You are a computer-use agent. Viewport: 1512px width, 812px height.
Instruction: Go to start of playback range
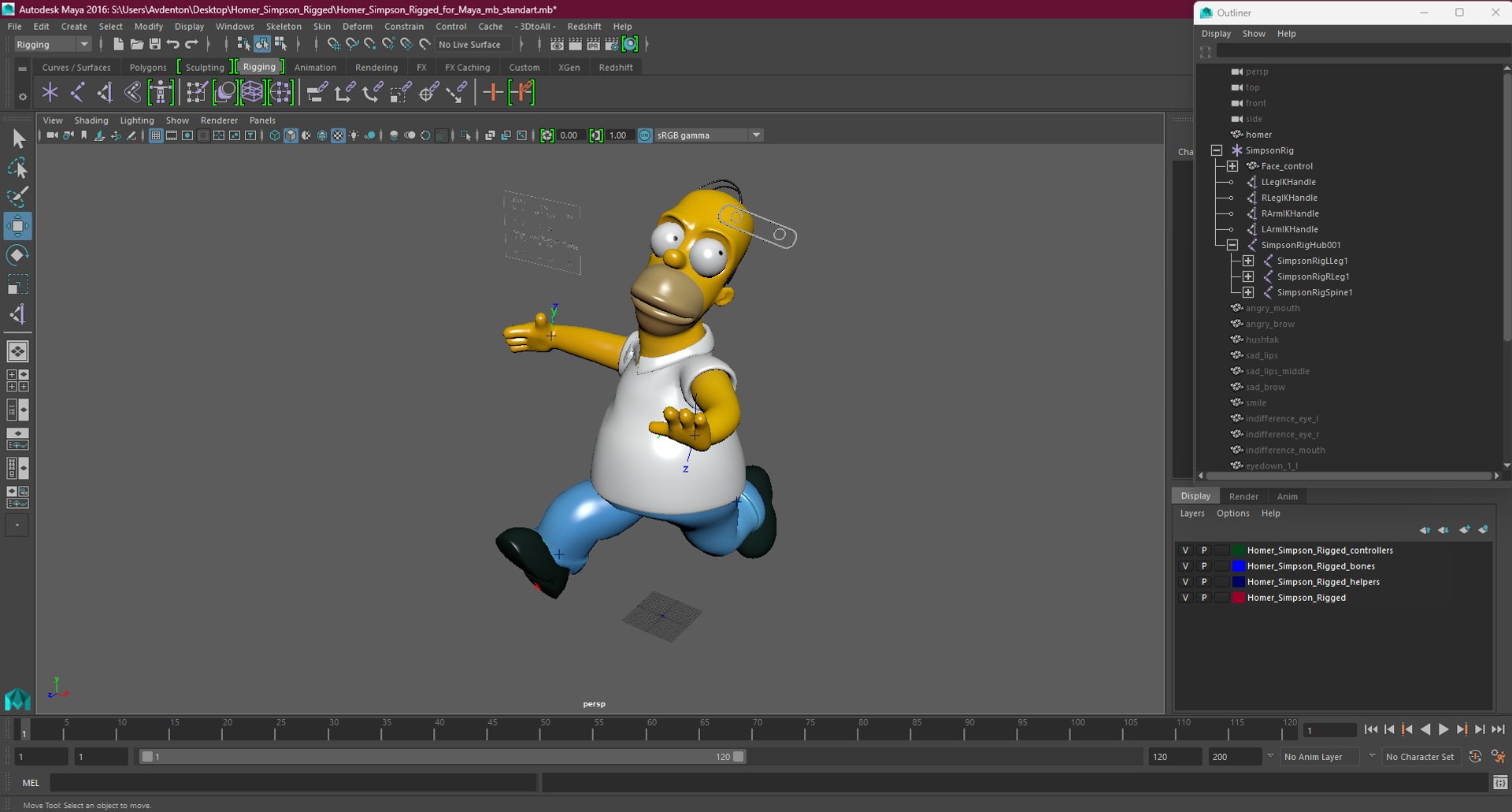click(1371, 730)
